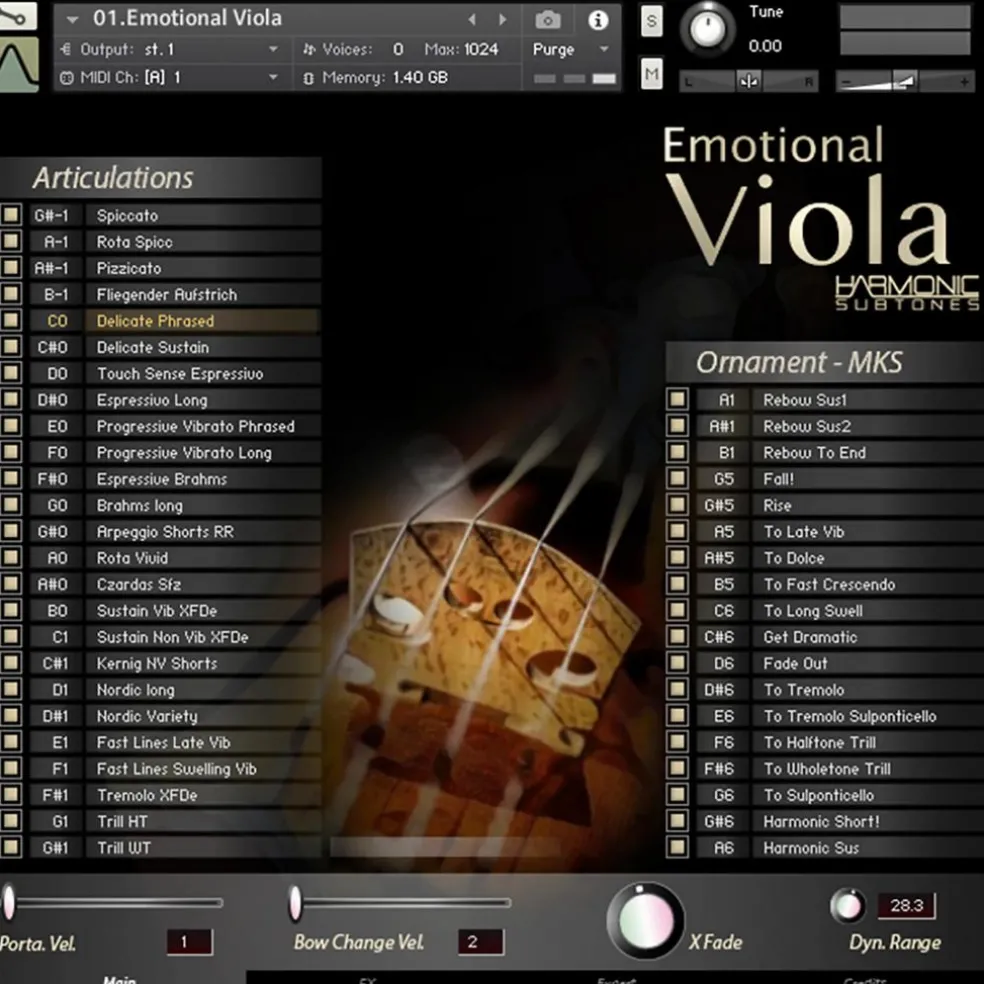Click the pan slider bar
984x984 pixels.
click(x=749, y=81)
